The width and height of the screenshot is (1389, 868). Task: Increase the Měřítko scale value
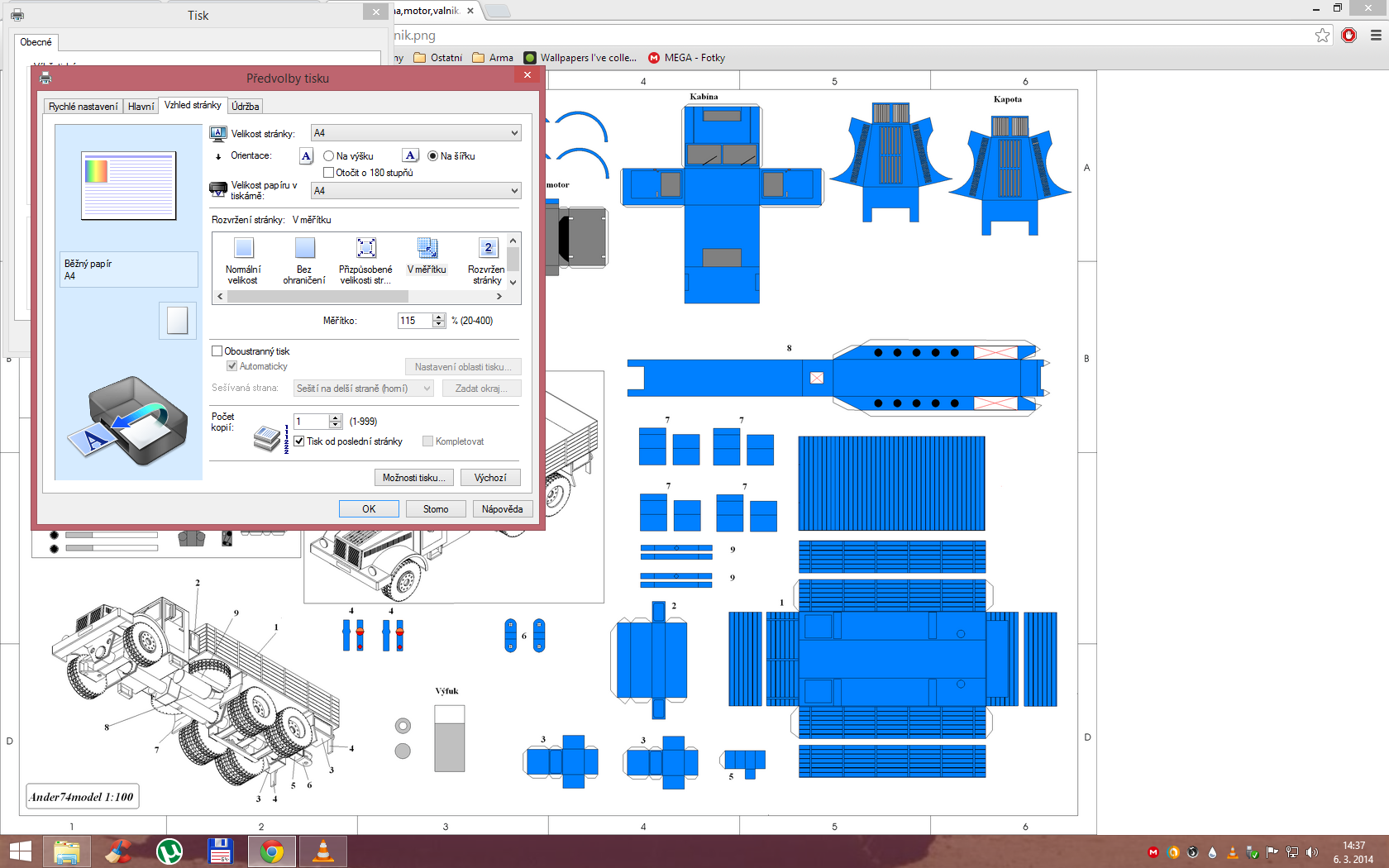coord(439,317)
